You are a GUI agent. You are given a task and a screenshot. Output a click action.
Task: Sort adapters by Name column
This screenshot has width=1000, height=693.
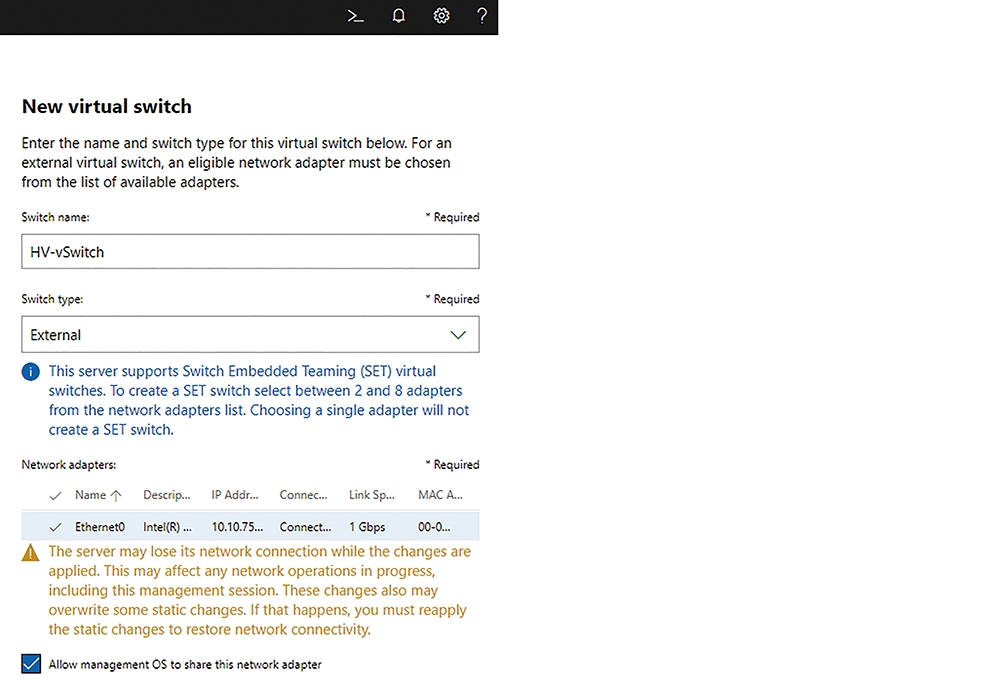click(x=91, y=495)
